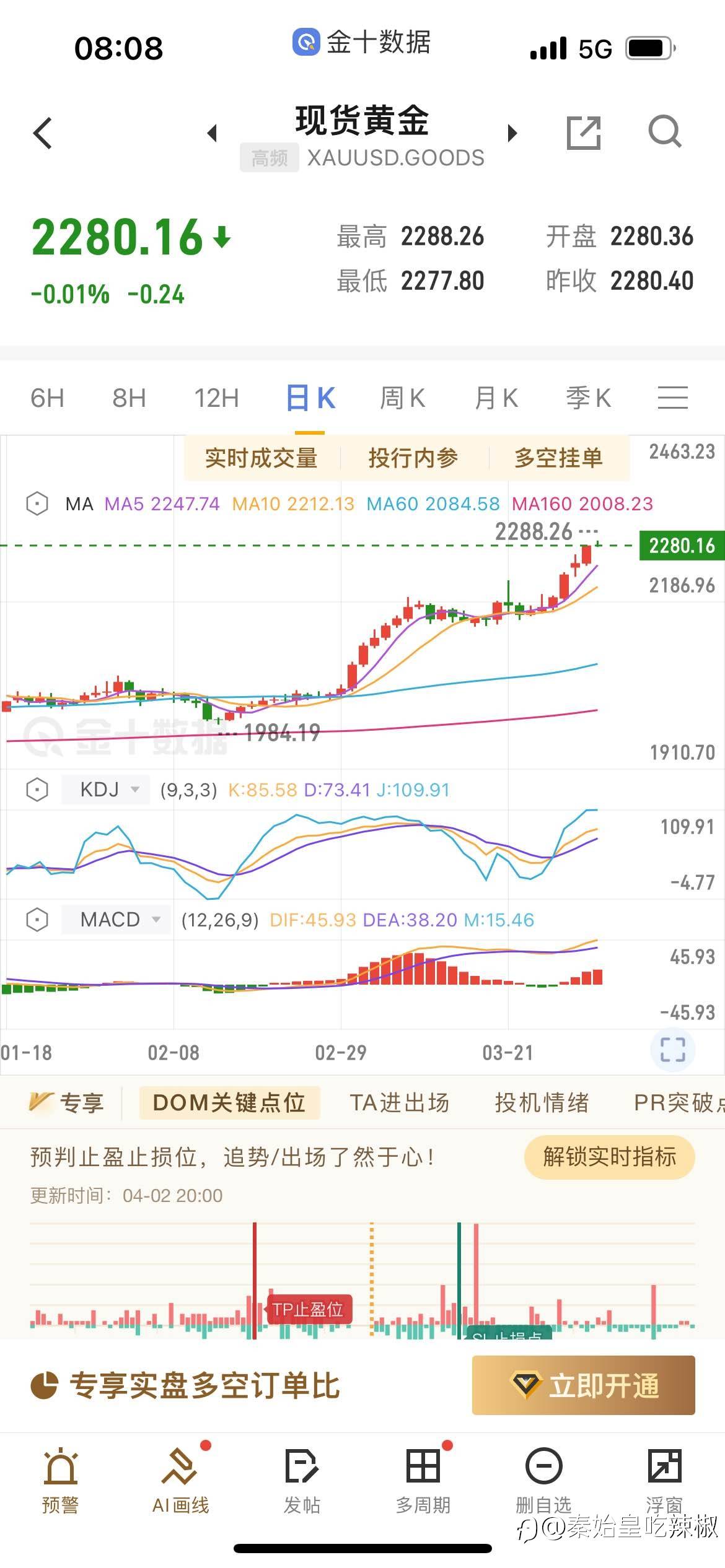
Task: Open the MACD indicator dropdown
Action: coord(116,920)
